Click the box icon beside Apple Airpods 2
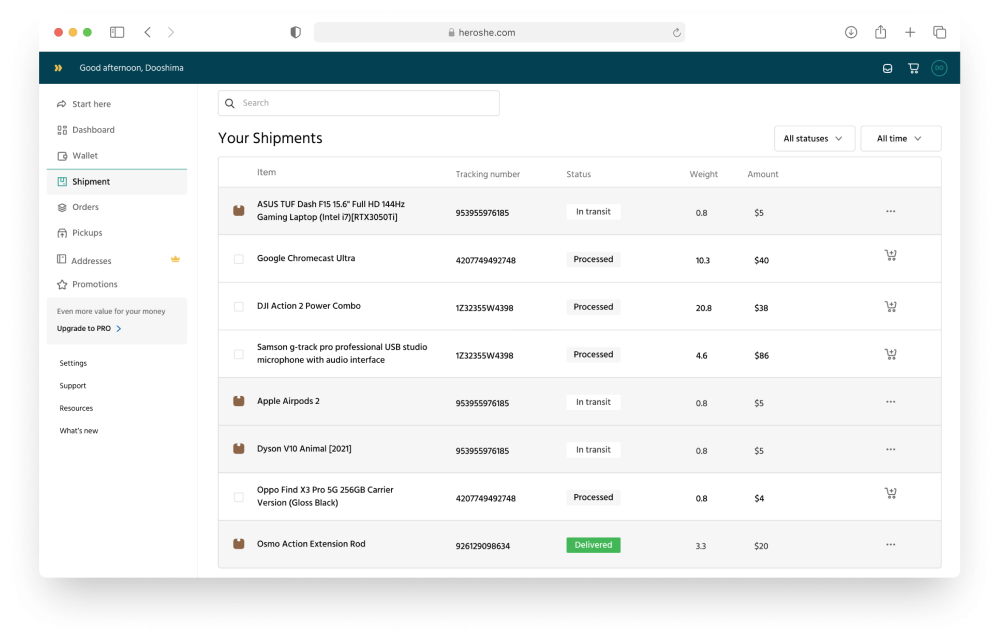The image size is (996, 639). (239, 401)
